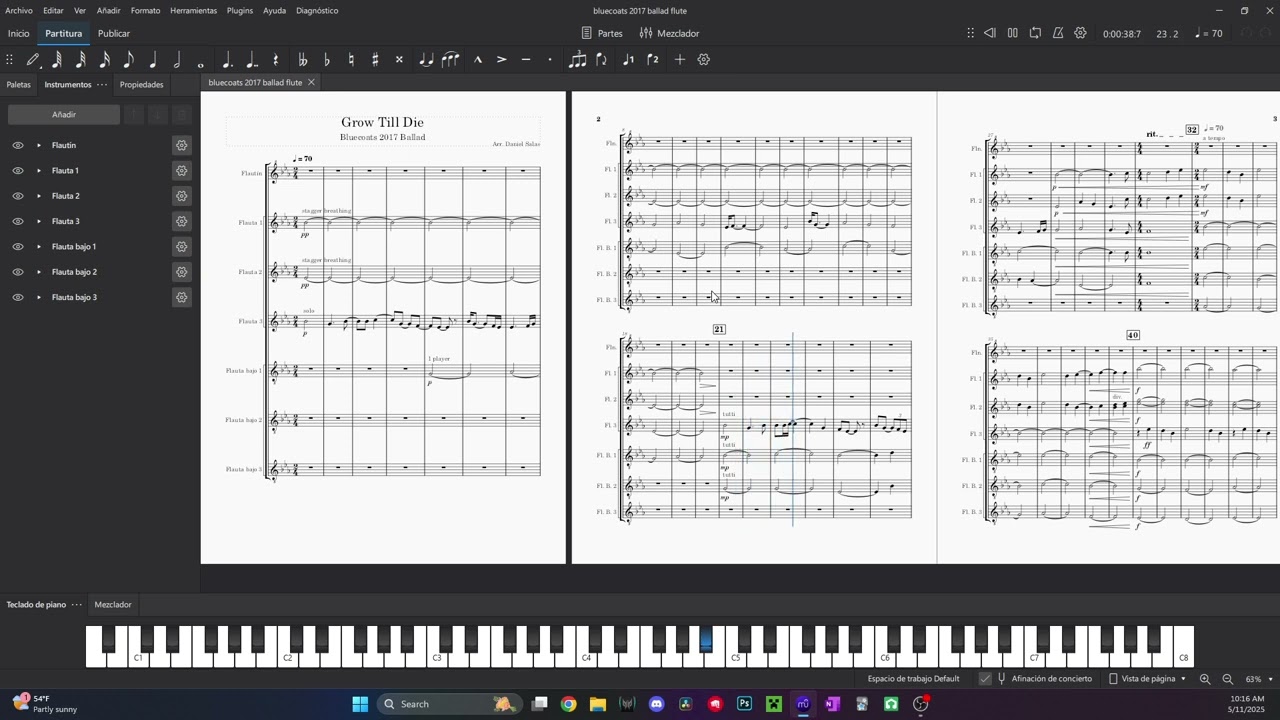1280x720 pixels.
Task: Expand the Flauta bajo 2 row
Action: click(39, 272)
